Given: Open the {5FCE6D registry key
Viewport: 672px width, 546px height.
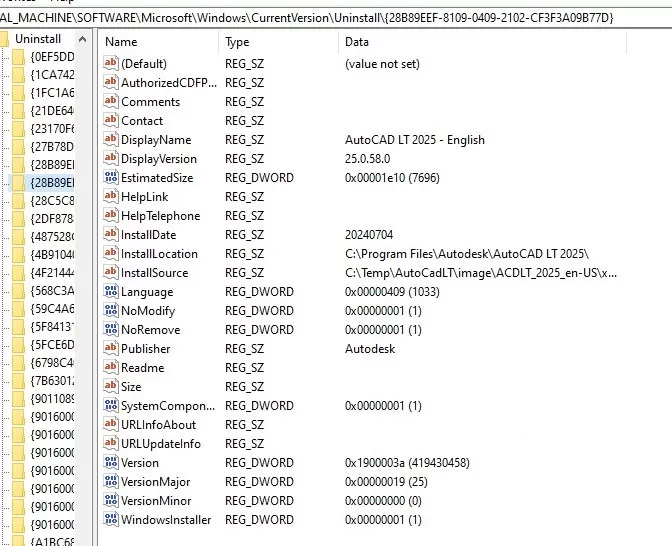Looking at the screenshot, I should [52, 345].
